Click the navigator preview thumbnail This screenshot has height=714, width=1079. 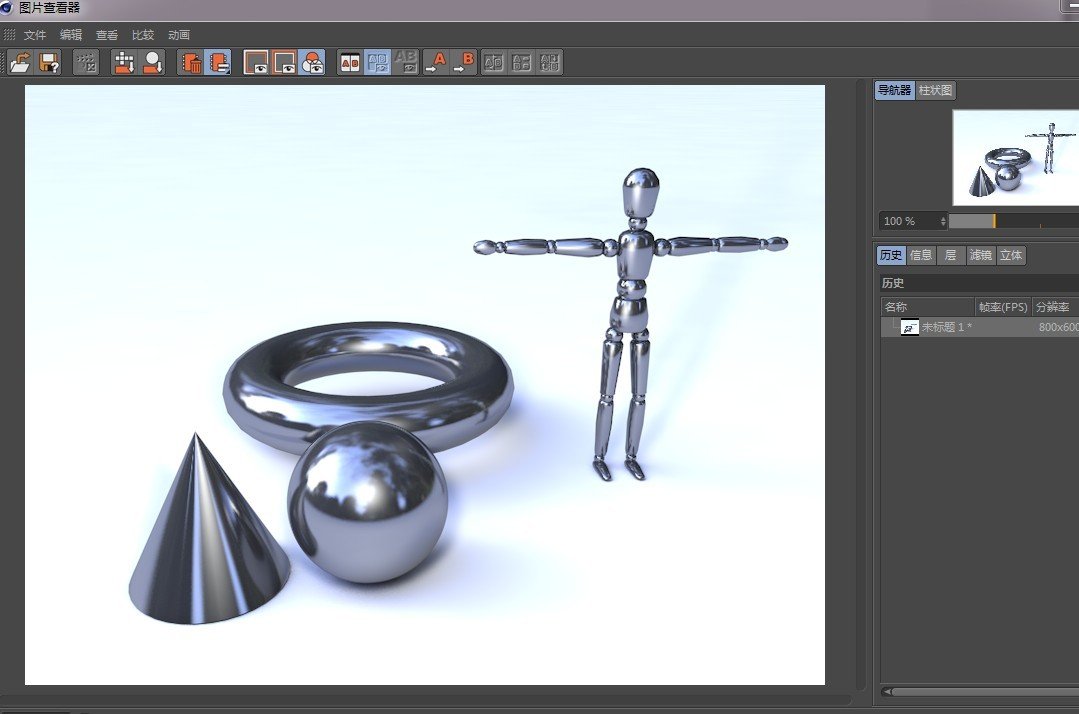1015,156
